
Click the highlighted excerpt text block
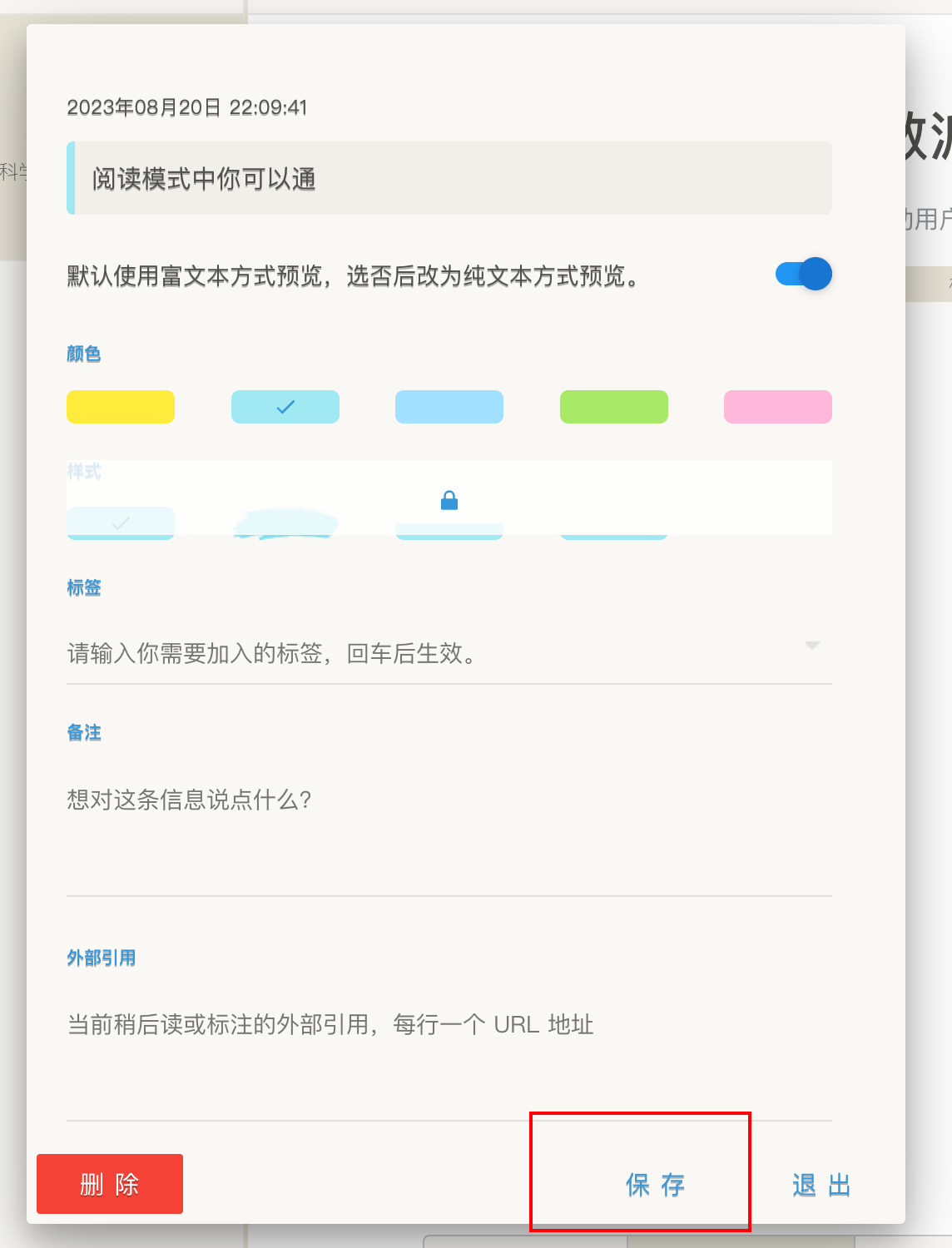(449, 178)
